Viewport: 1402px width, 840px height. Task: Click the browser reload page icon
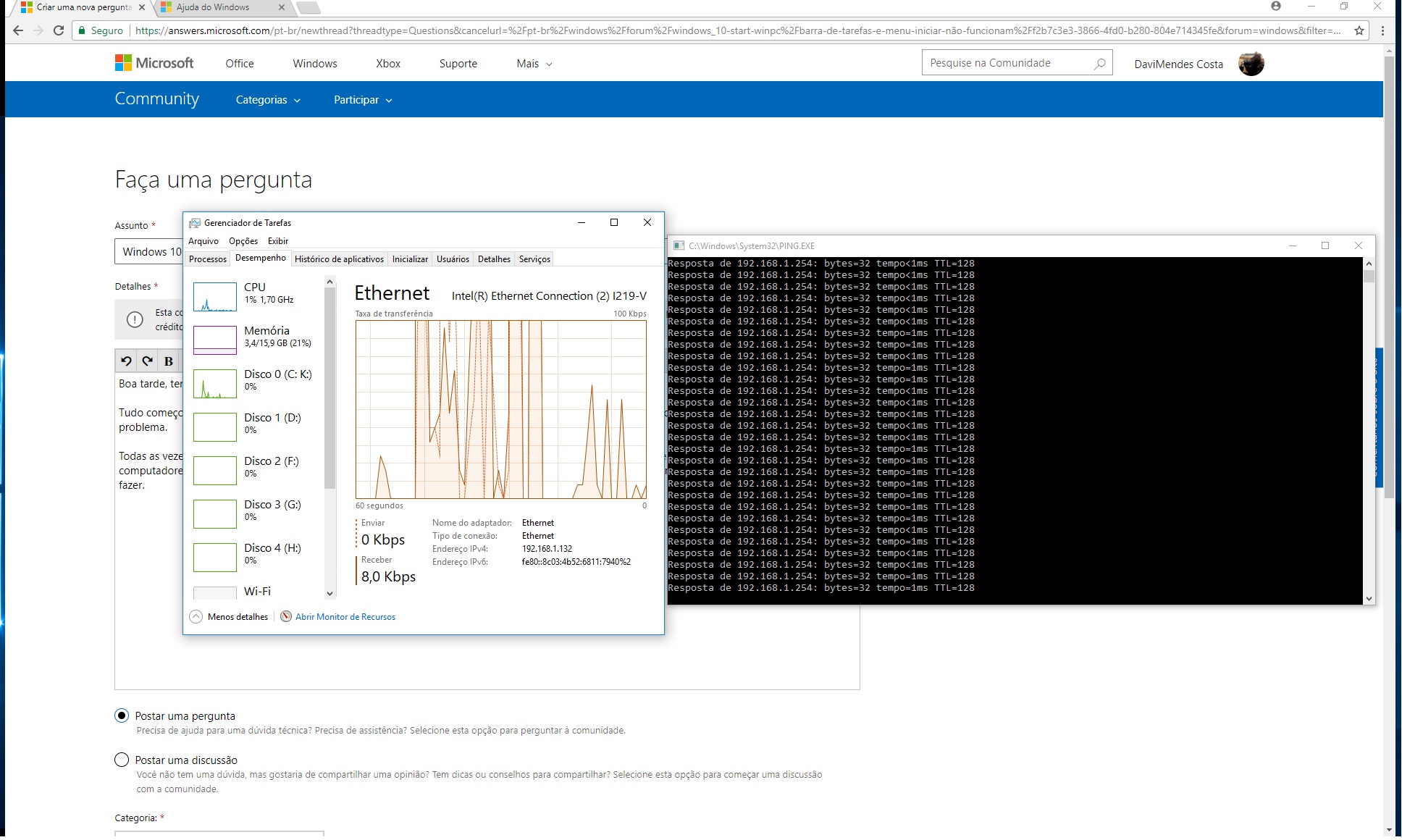point(59,30)
